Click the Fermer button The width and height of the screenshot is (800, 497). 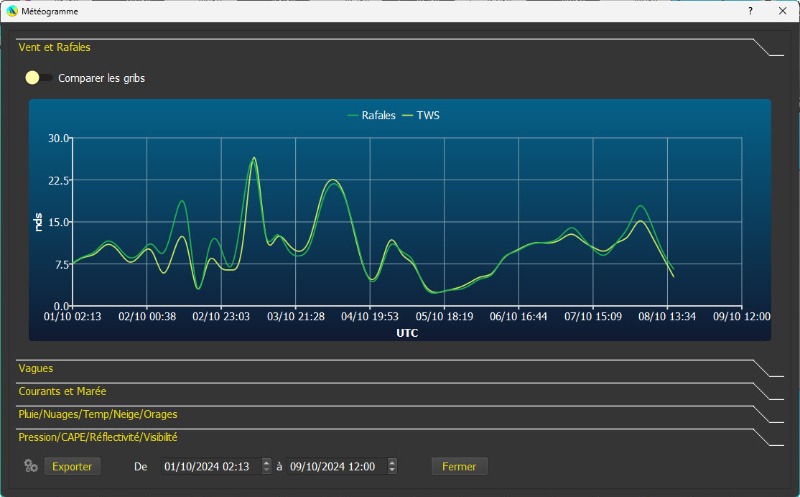459,466
